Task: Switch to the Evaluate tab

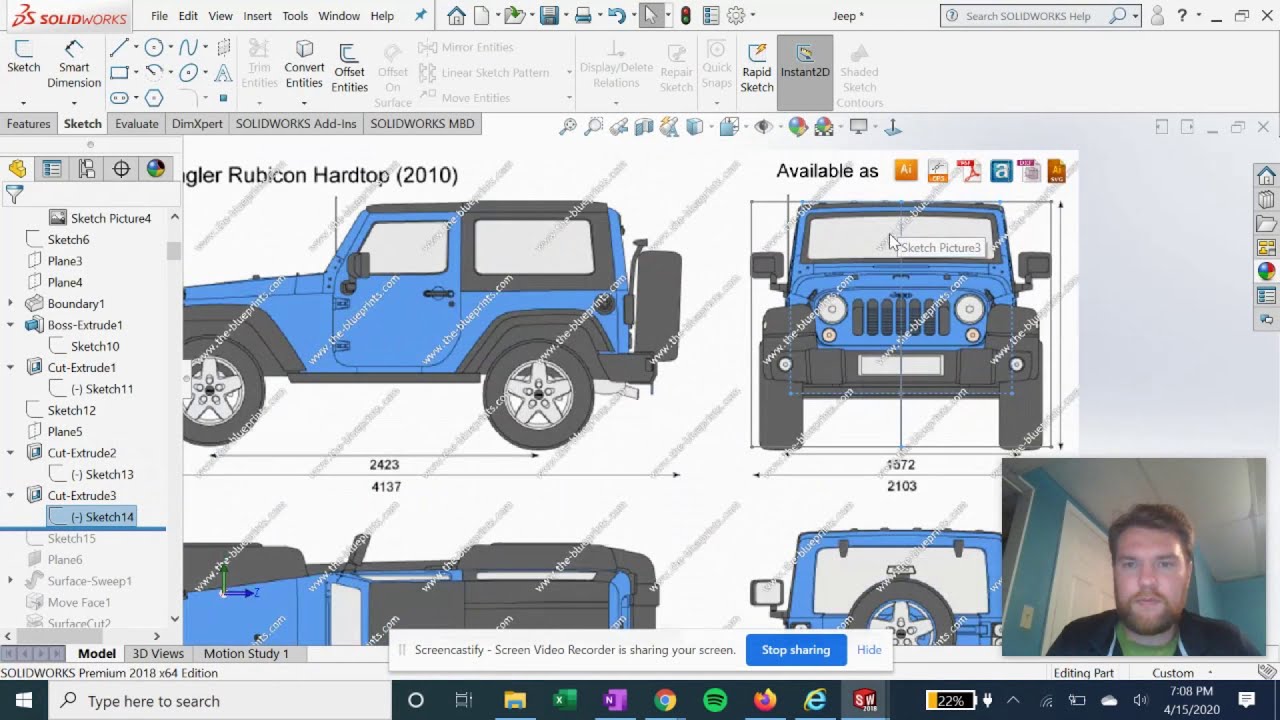Action: click(x=136, y=124)
